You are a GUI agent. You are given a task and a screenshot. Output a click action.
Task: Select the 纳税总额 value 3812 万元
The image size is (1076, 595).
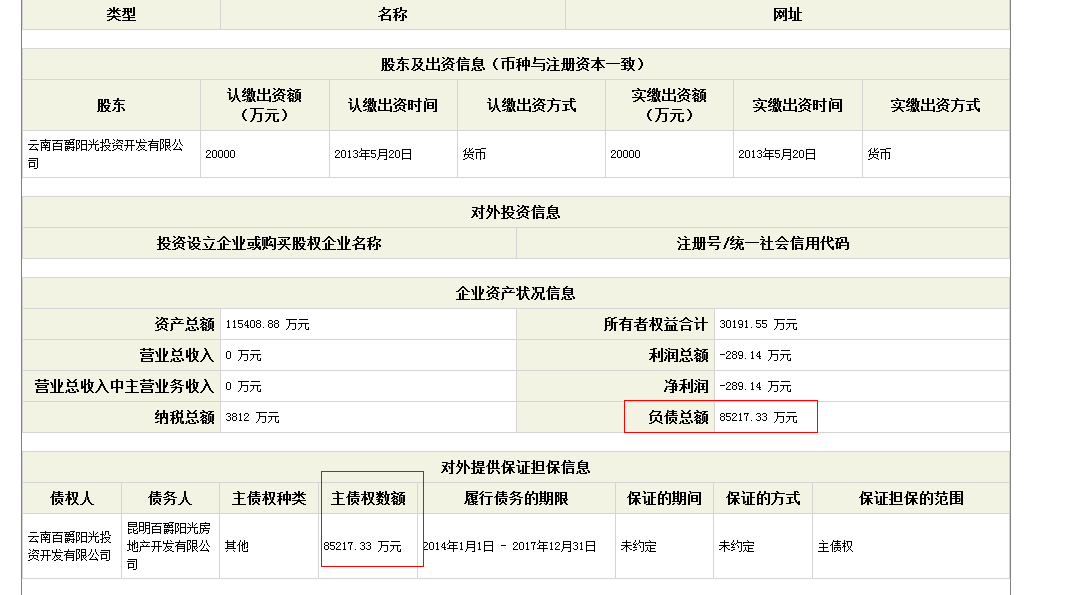click(x=252, y=418)
